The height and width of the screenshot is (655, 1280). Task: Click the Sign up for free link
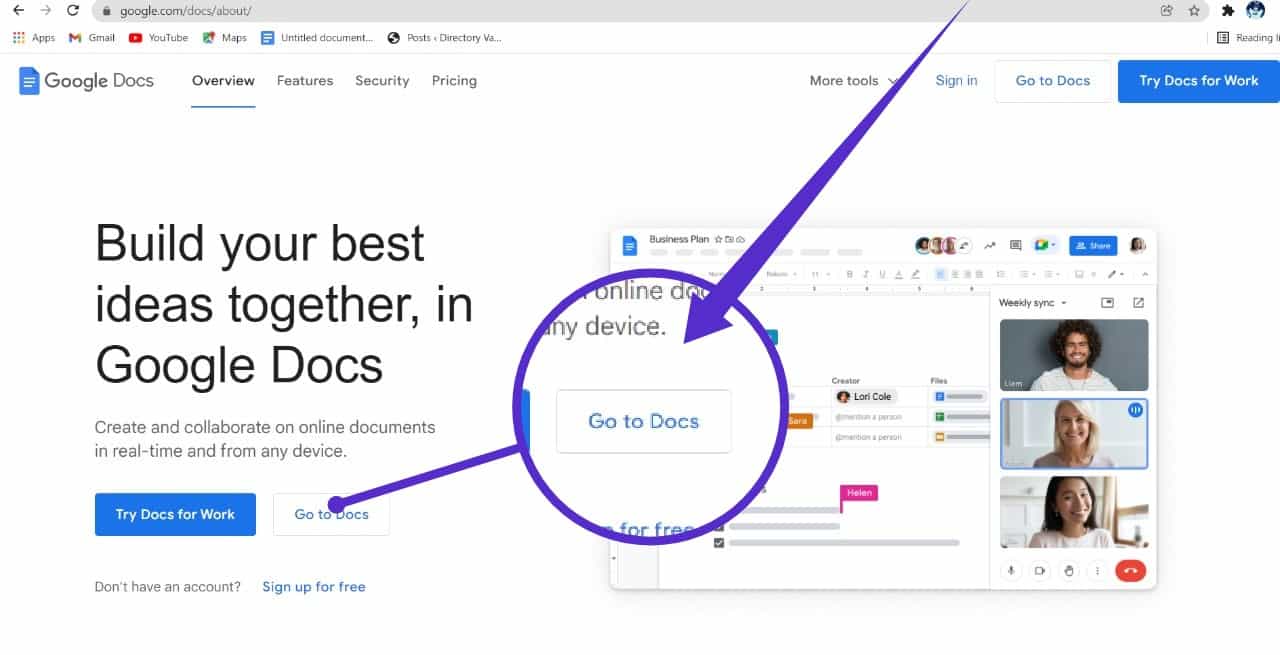(314, 587)
